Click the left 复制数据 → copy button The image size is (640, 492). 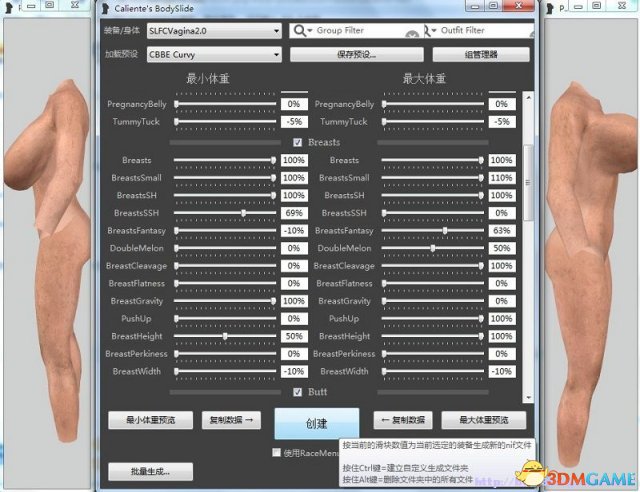point(231,420)
